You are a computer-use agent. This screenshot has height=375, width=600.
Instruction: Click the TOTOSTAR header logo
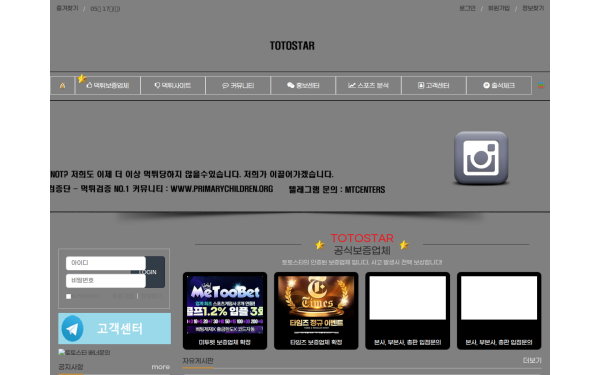292,46
